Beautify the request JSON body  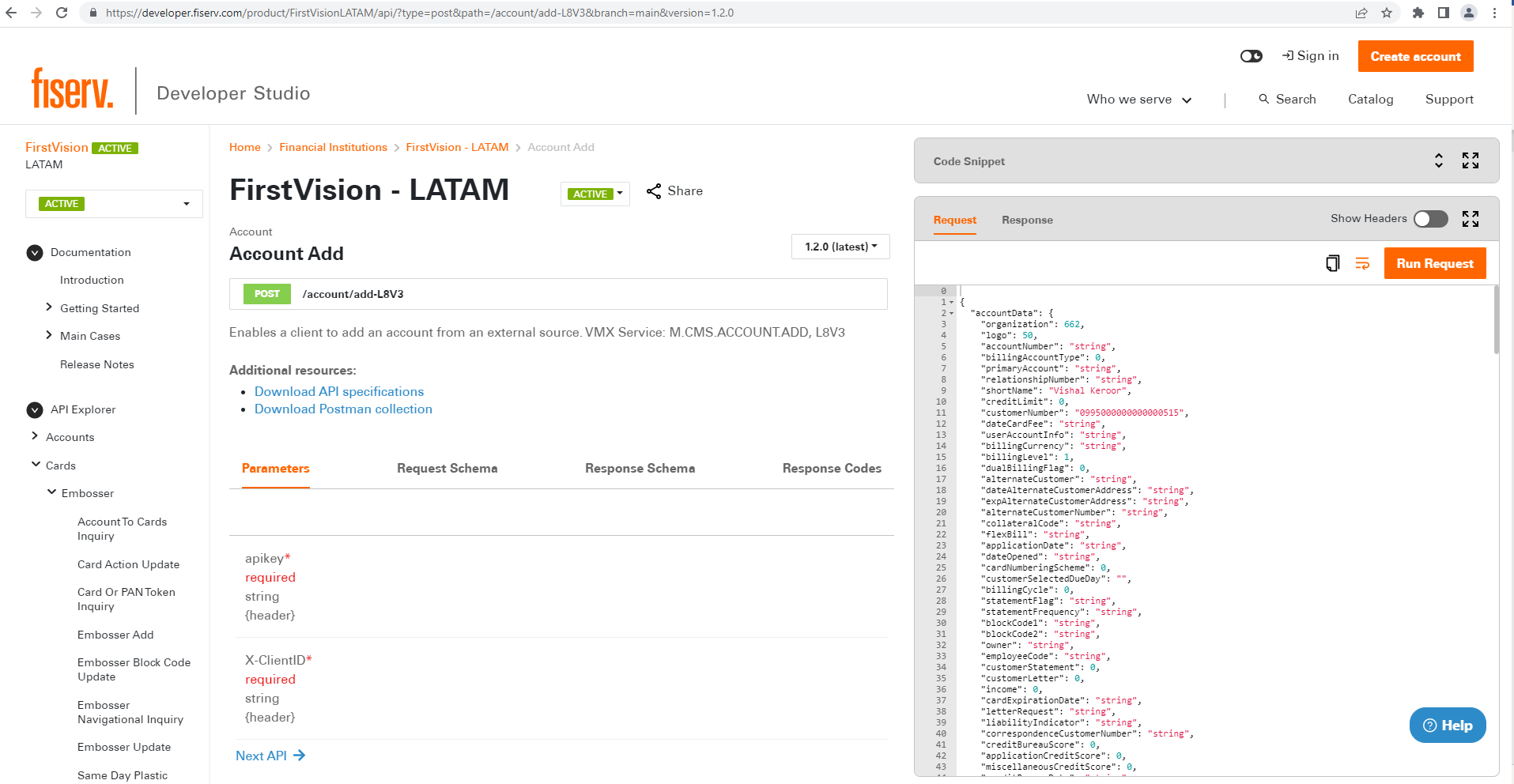(1362, 263)
